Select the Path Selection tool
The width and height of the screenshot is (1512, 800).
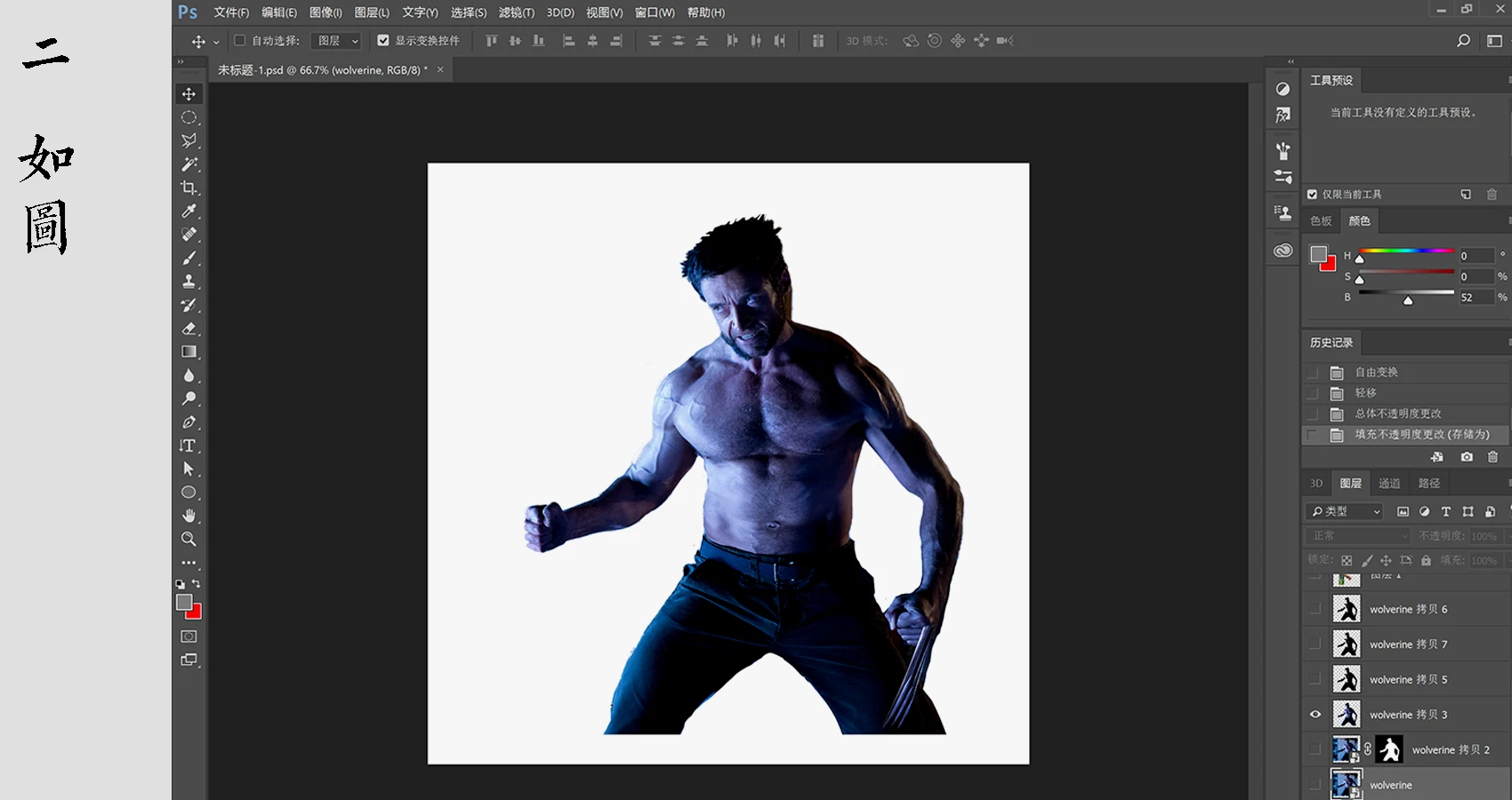click(189, 468)
